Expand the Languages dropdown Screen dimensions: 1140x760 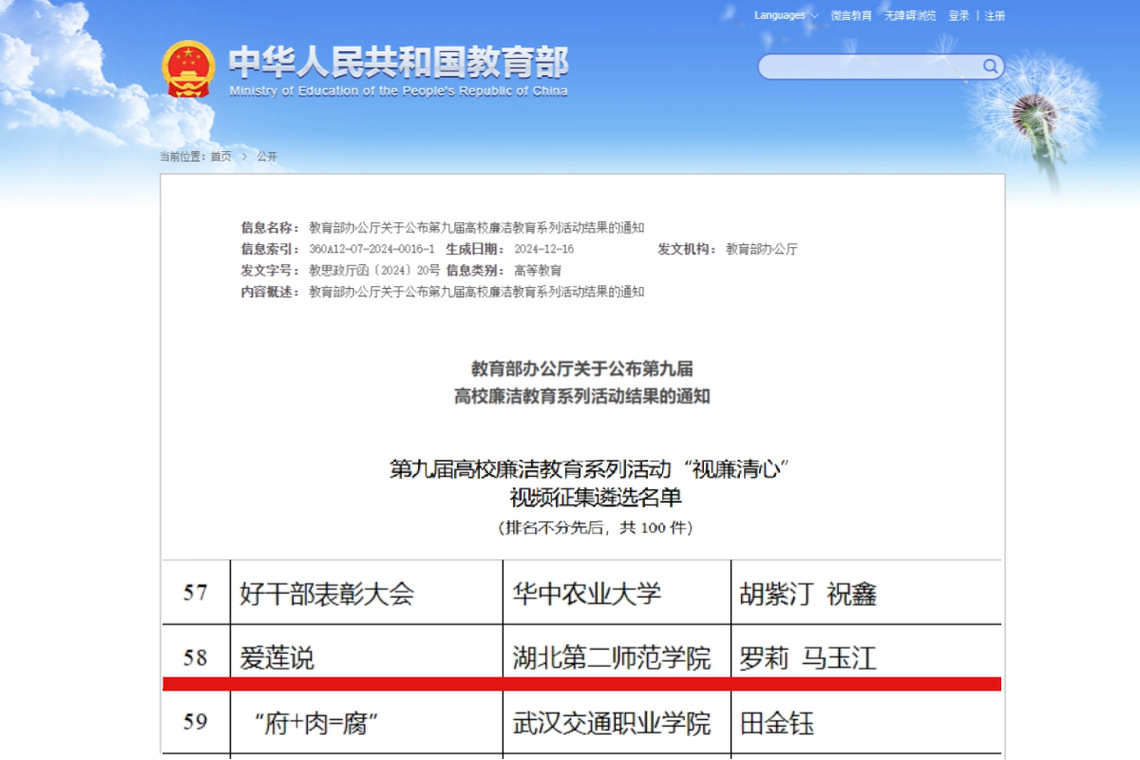click(786, 15)
